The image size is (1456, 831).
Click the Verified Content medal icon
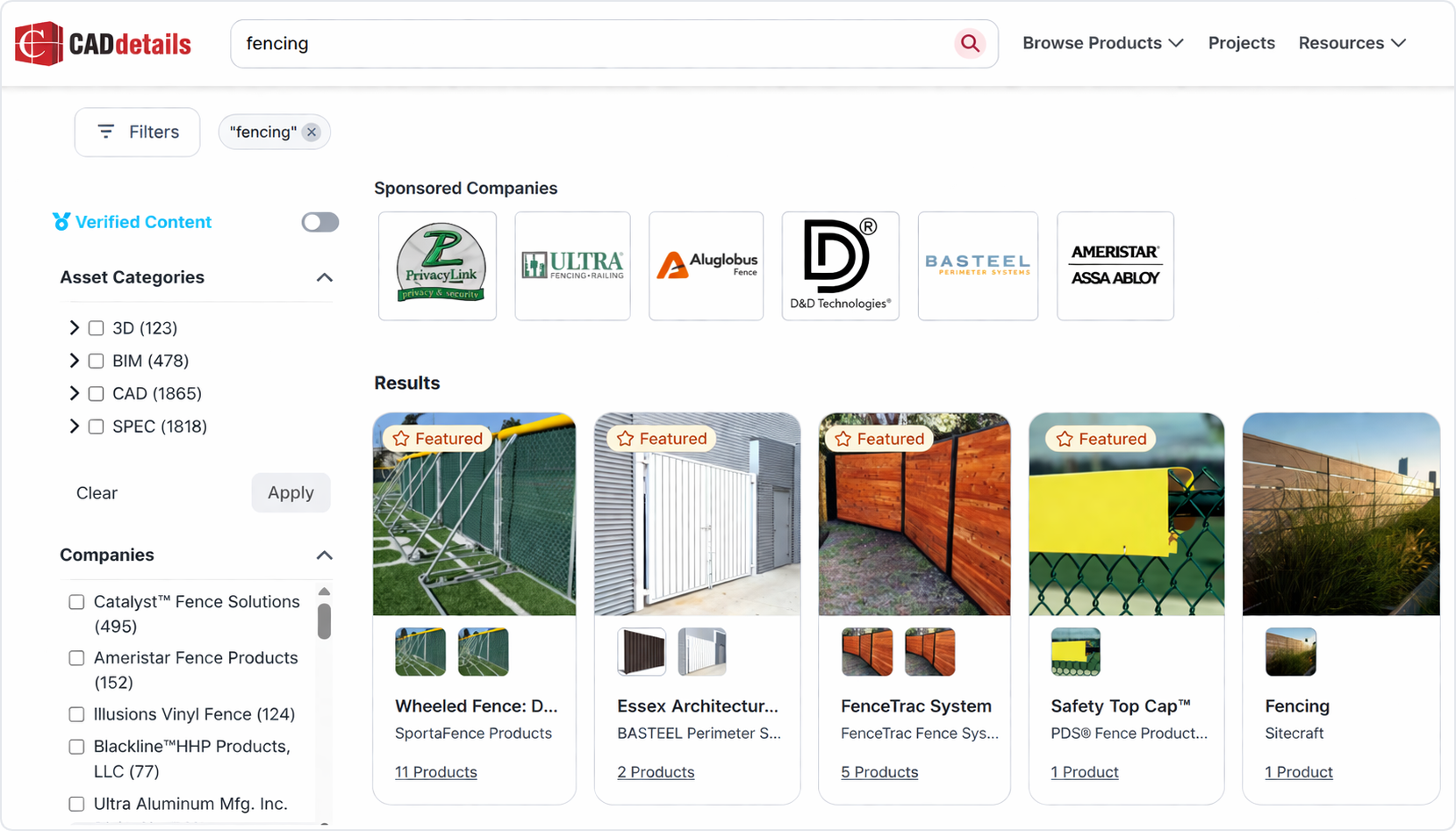click(x=61, y=222)
